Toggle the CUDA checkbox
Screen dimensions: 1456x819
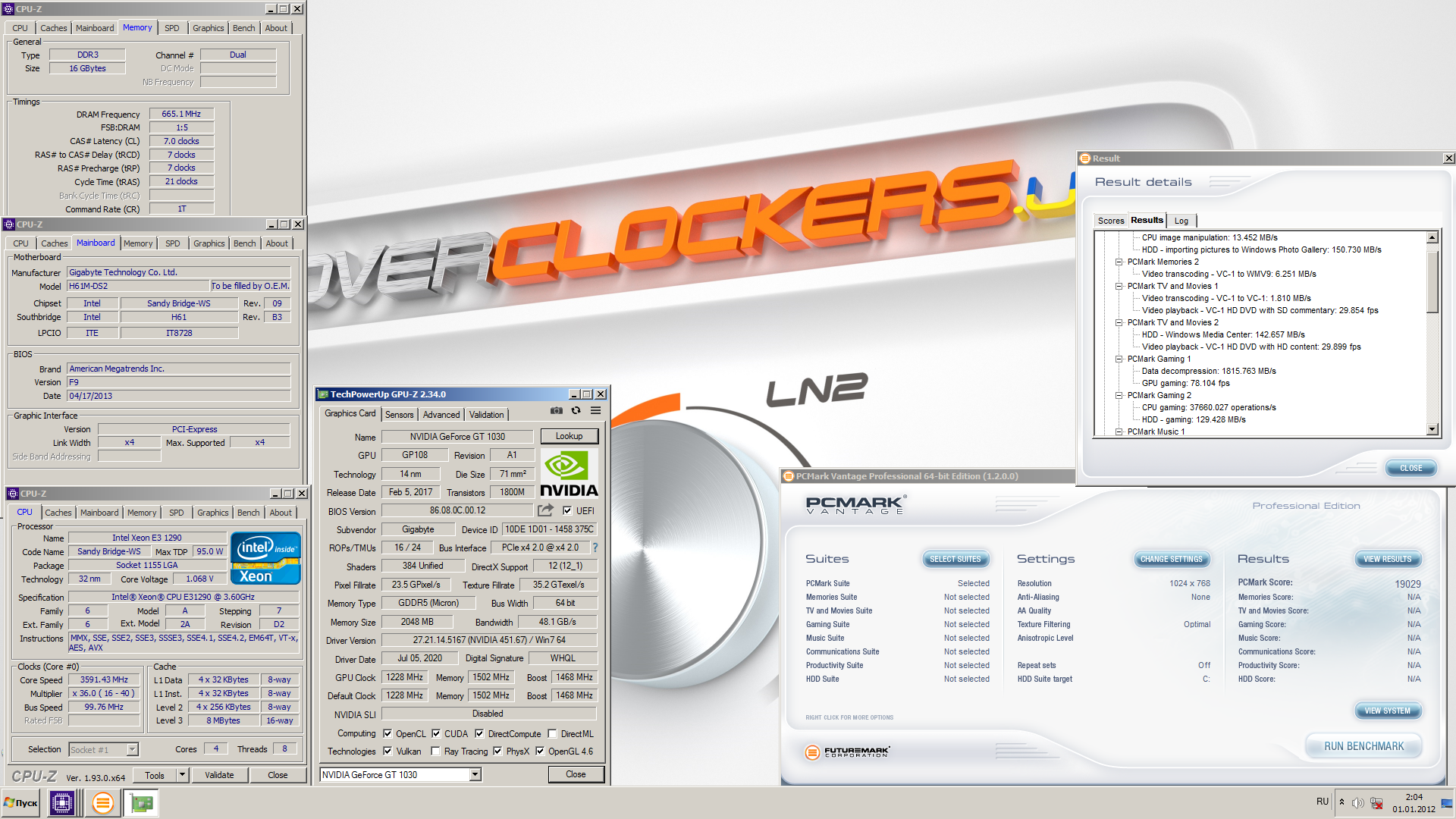pyautogui.click(x=436, y=733)
